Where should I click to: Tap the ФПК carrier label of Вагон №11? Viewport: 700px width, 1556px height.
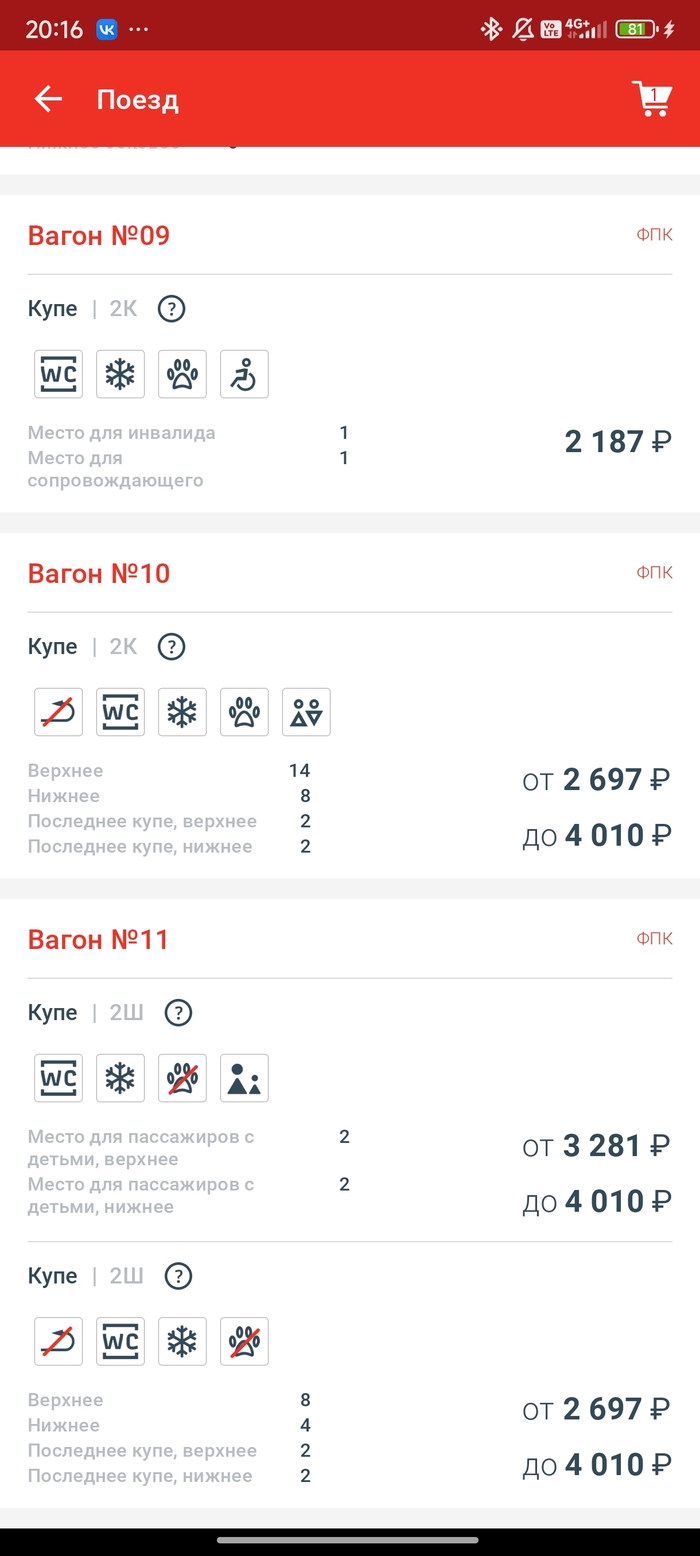point(654,938)
